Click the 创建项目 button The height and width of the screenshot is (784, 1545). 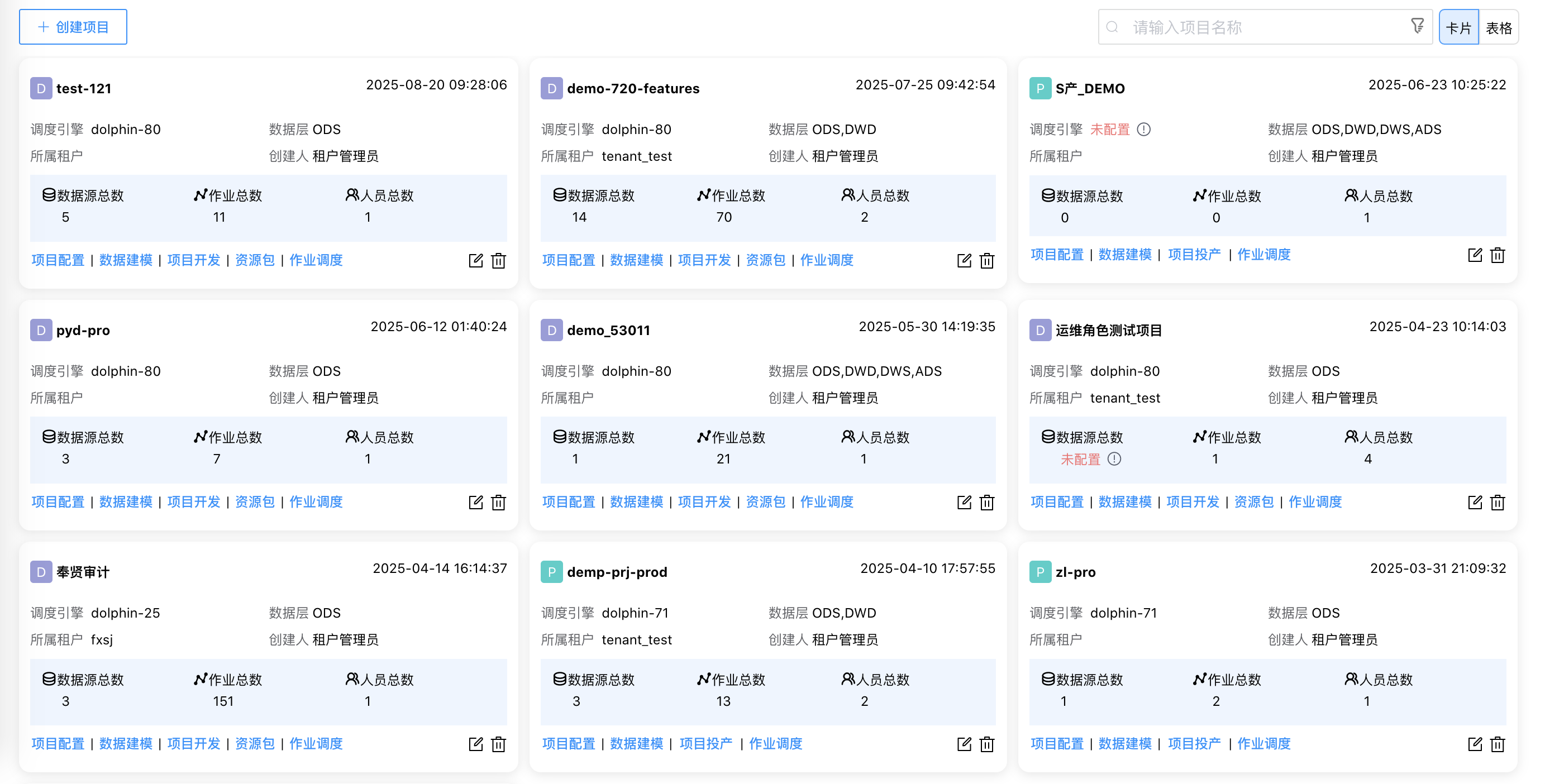pos(73,26)
